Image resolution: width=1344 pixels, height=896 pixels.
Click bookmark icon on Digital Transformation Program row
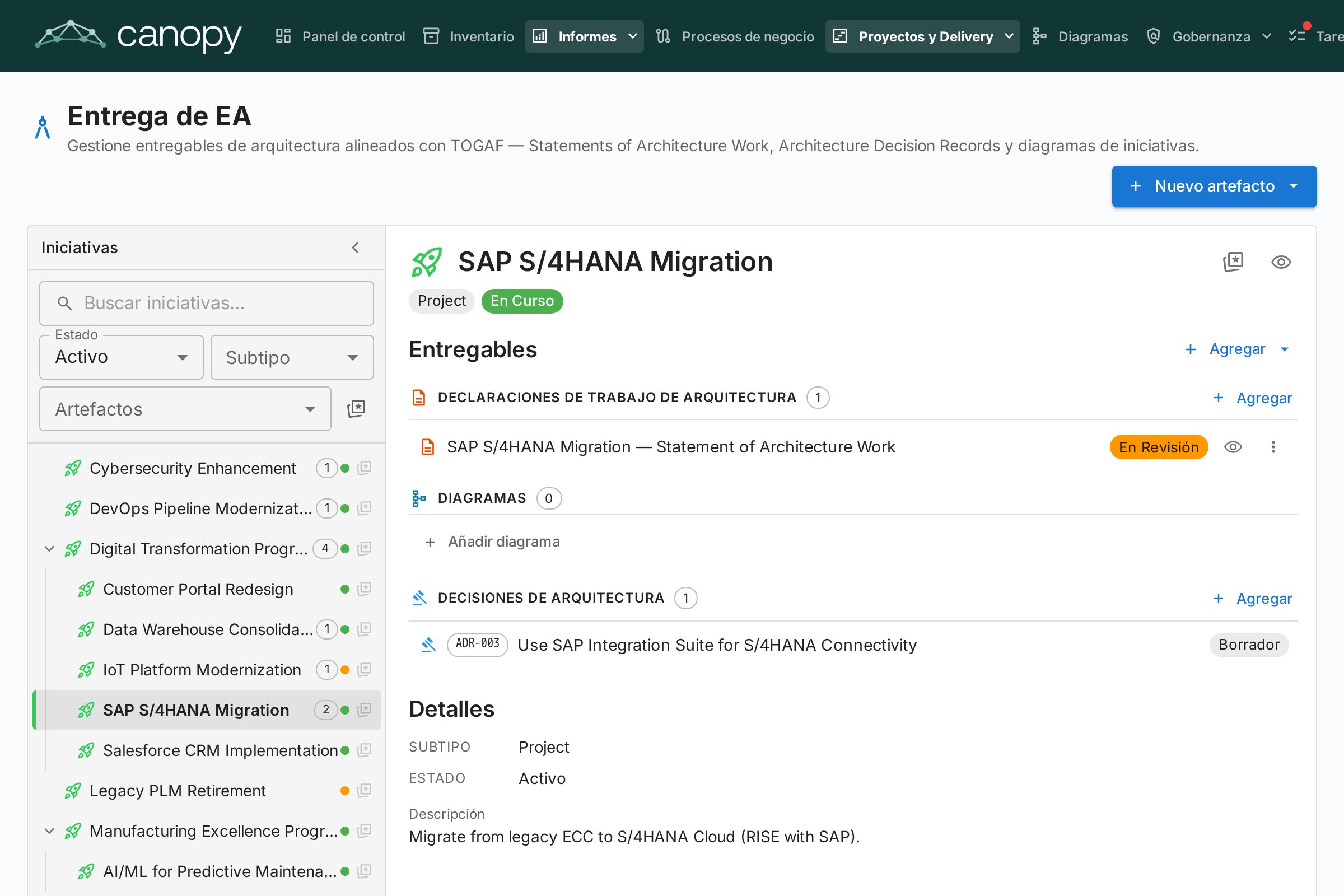coord(364,549)
